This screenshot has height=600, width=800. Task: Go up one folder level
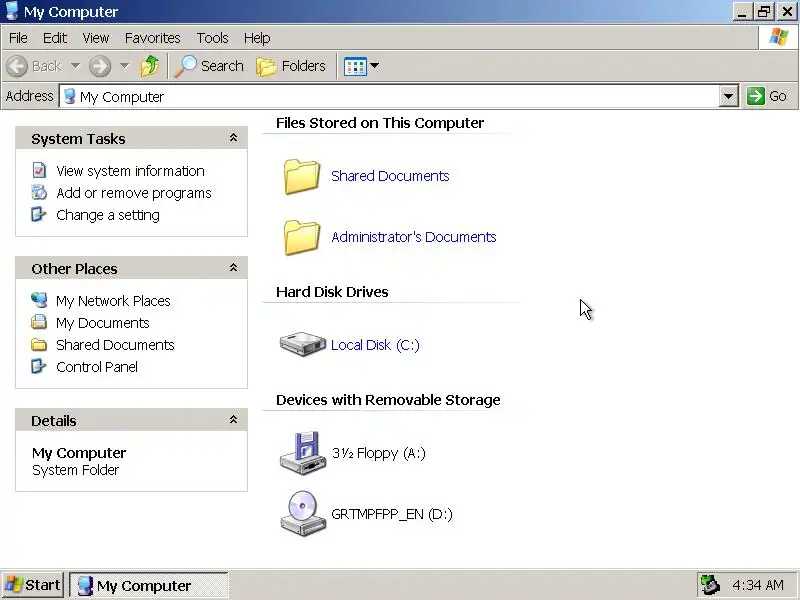[150, 66]
